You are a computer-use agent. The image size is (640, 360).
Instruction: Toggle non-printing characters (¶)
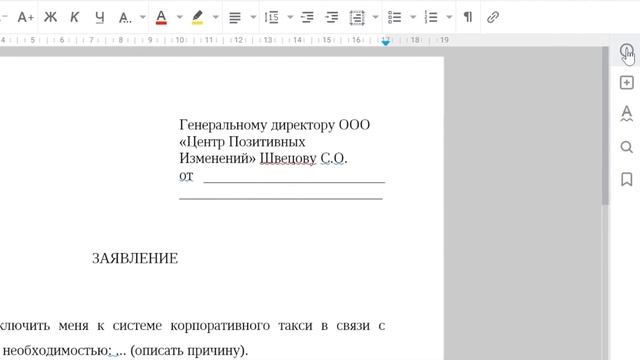(468, 17)
